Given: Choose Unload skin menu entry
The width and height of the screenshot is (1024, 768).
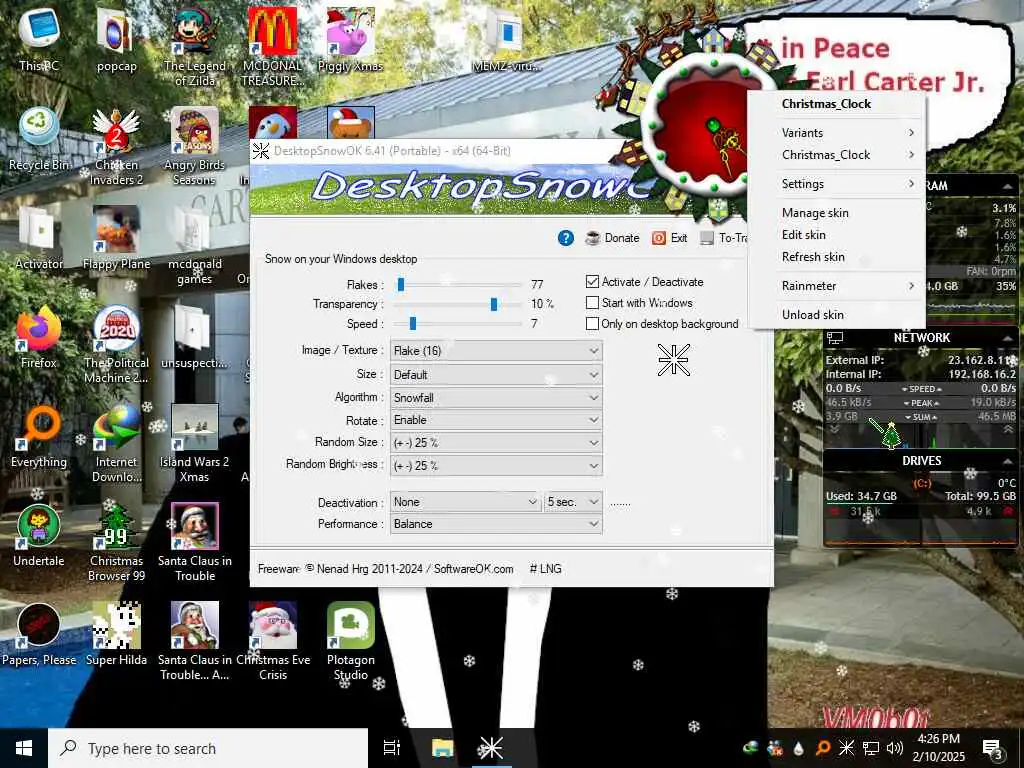Looking at the screenshot, I should (837, 314).
